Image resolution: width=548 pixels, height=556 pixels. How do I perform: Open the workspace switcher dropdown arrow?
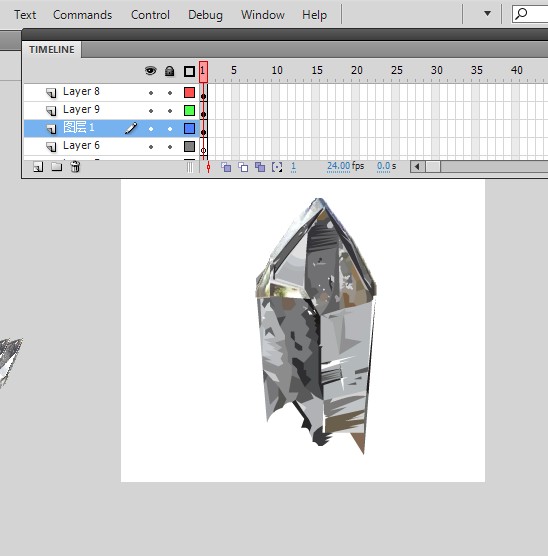(487, 14)
